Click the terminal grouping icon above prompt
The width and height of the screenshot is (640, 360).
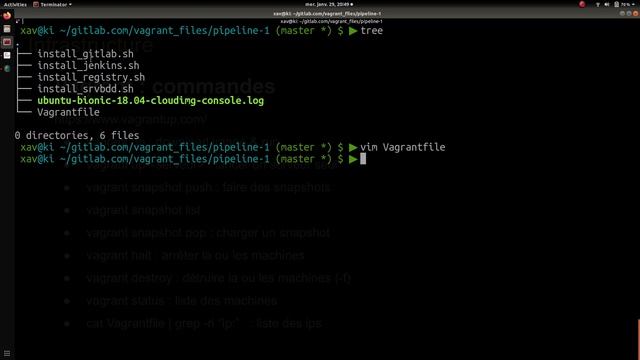pyautogui.click(x=18, y=21)
